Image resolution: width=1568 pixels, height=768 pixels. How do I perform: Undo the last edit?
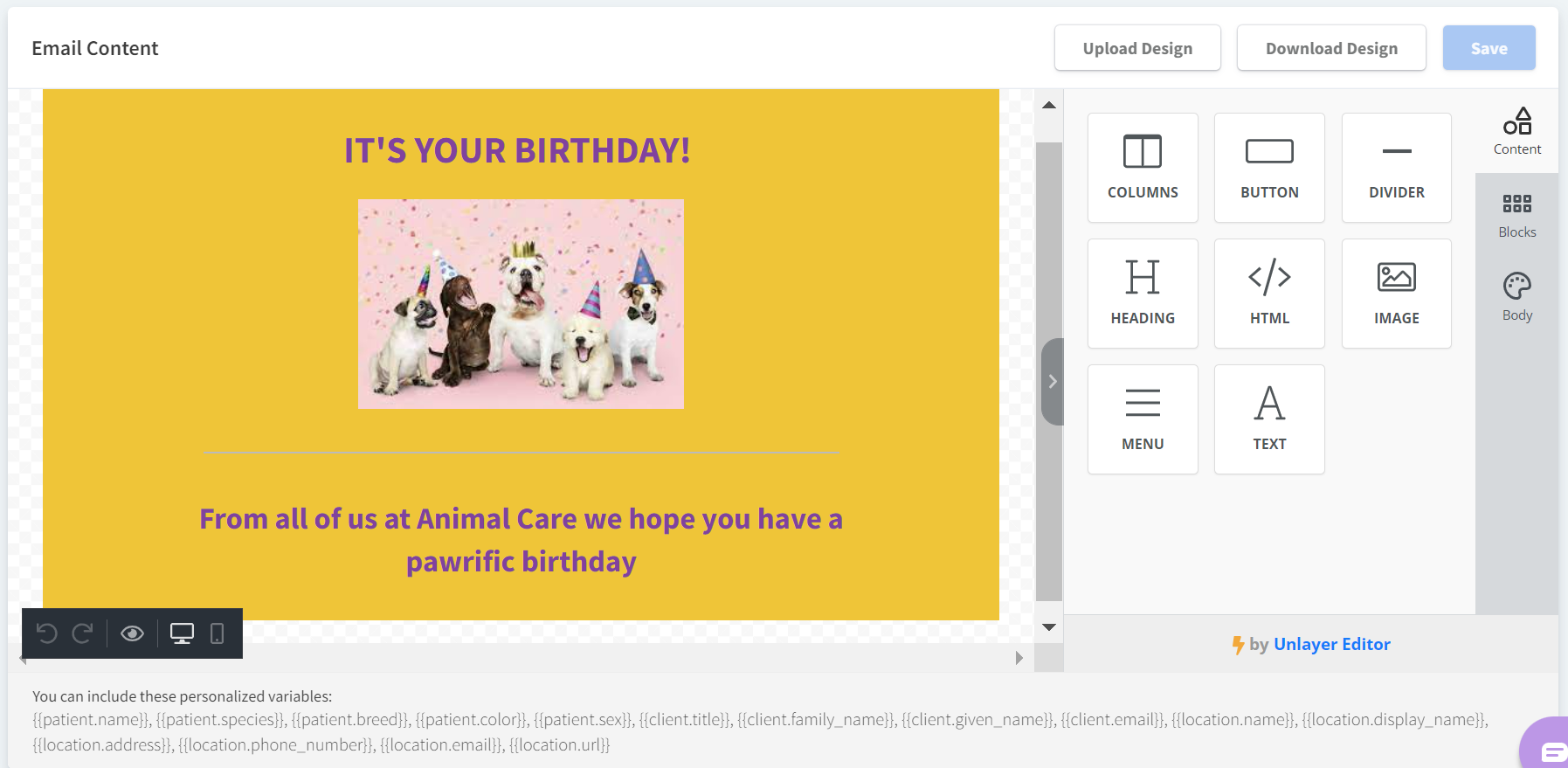click(47, 633)
